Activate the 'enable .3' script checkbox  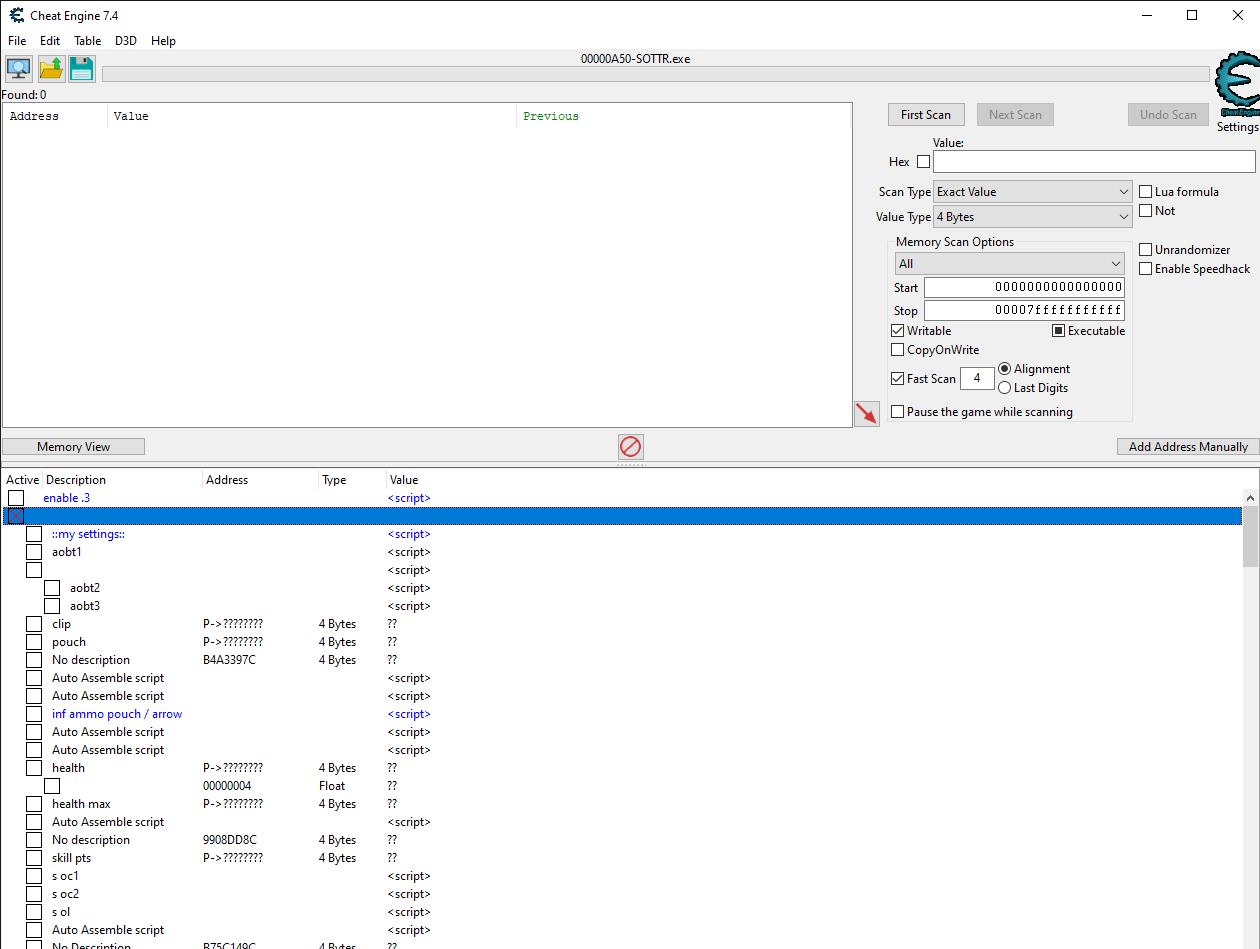pos(16,498)
